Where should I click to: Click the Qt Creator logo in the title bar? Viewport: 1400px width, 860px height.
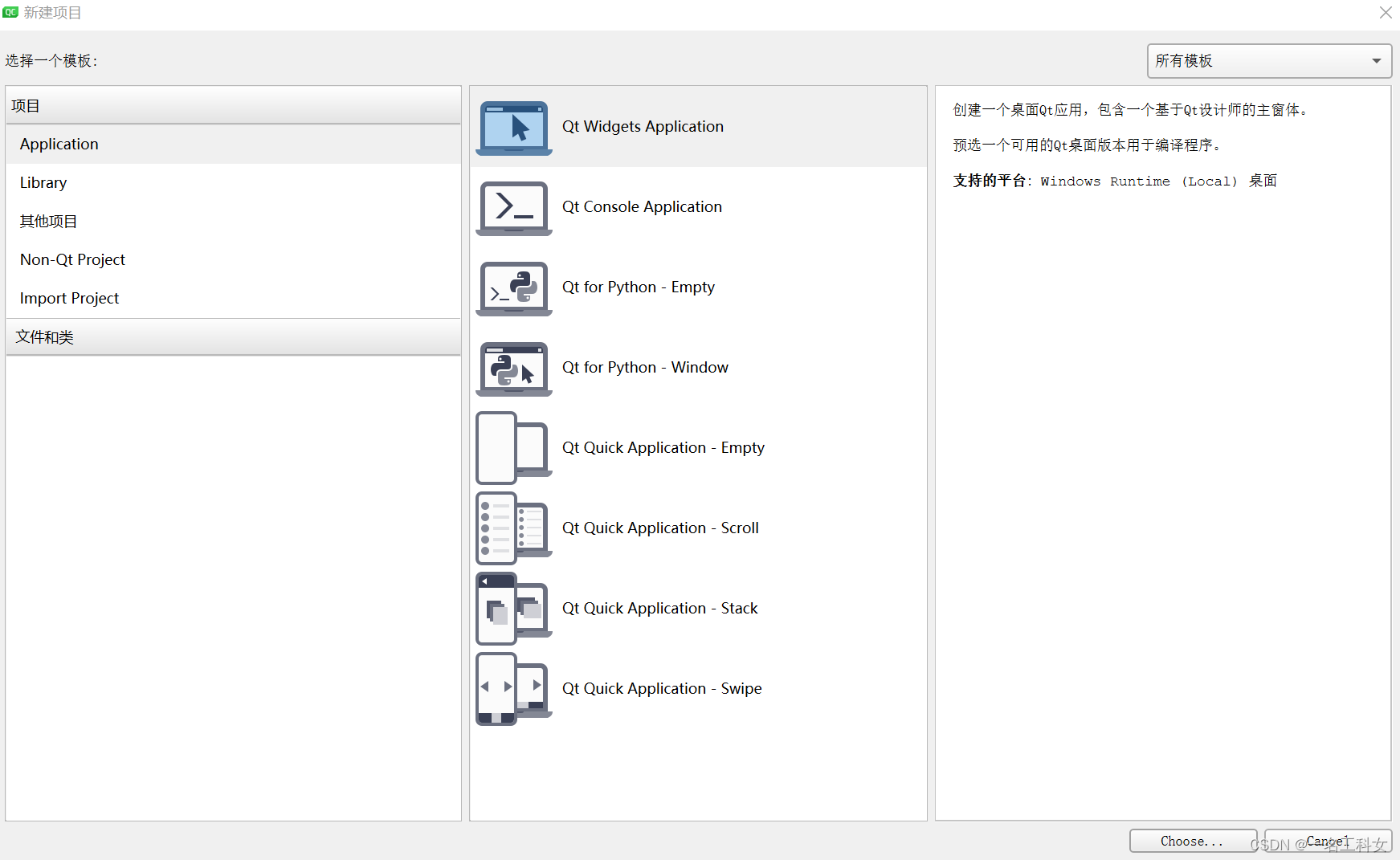tap(10, 12)
